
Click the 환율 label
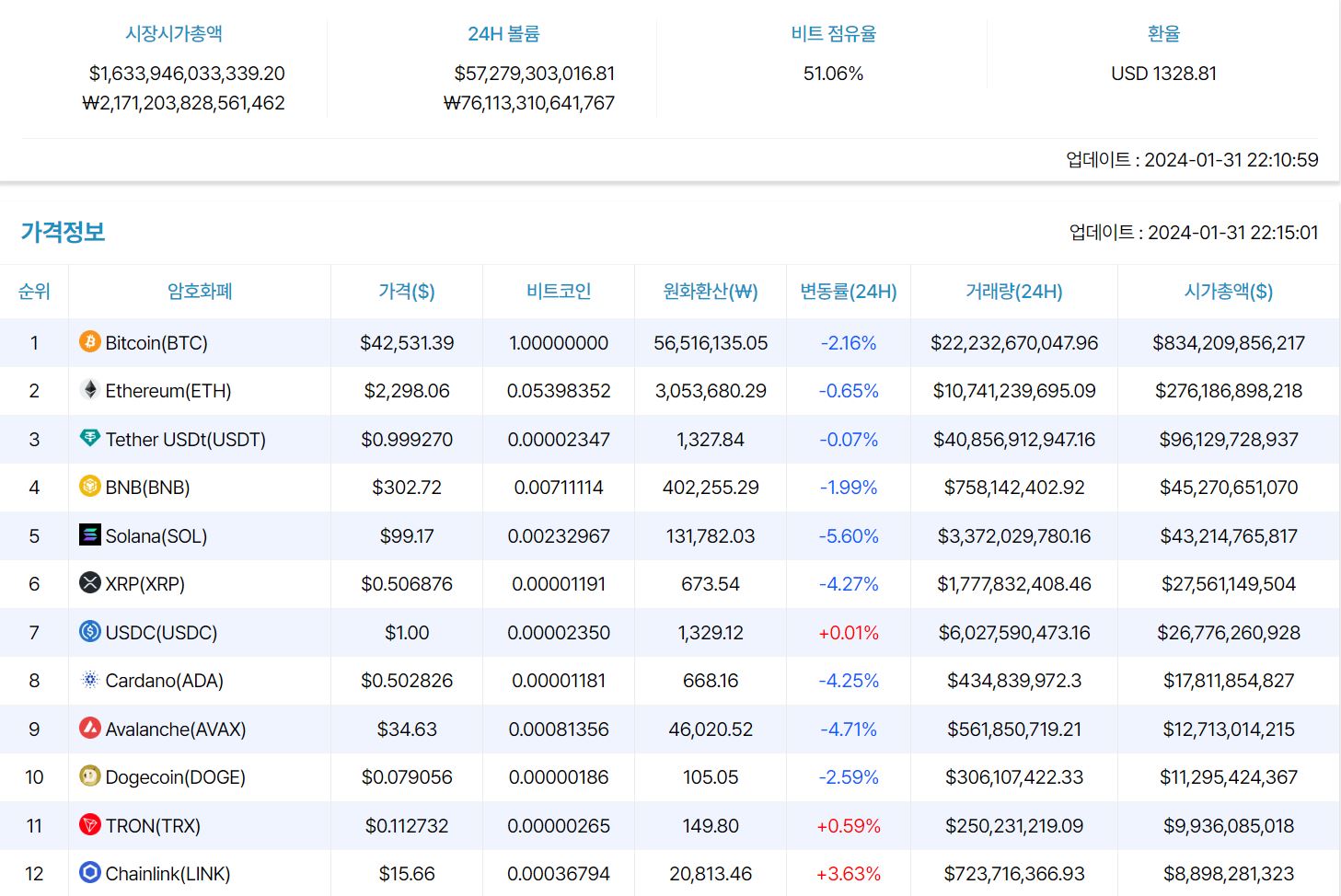(1163, 34)
